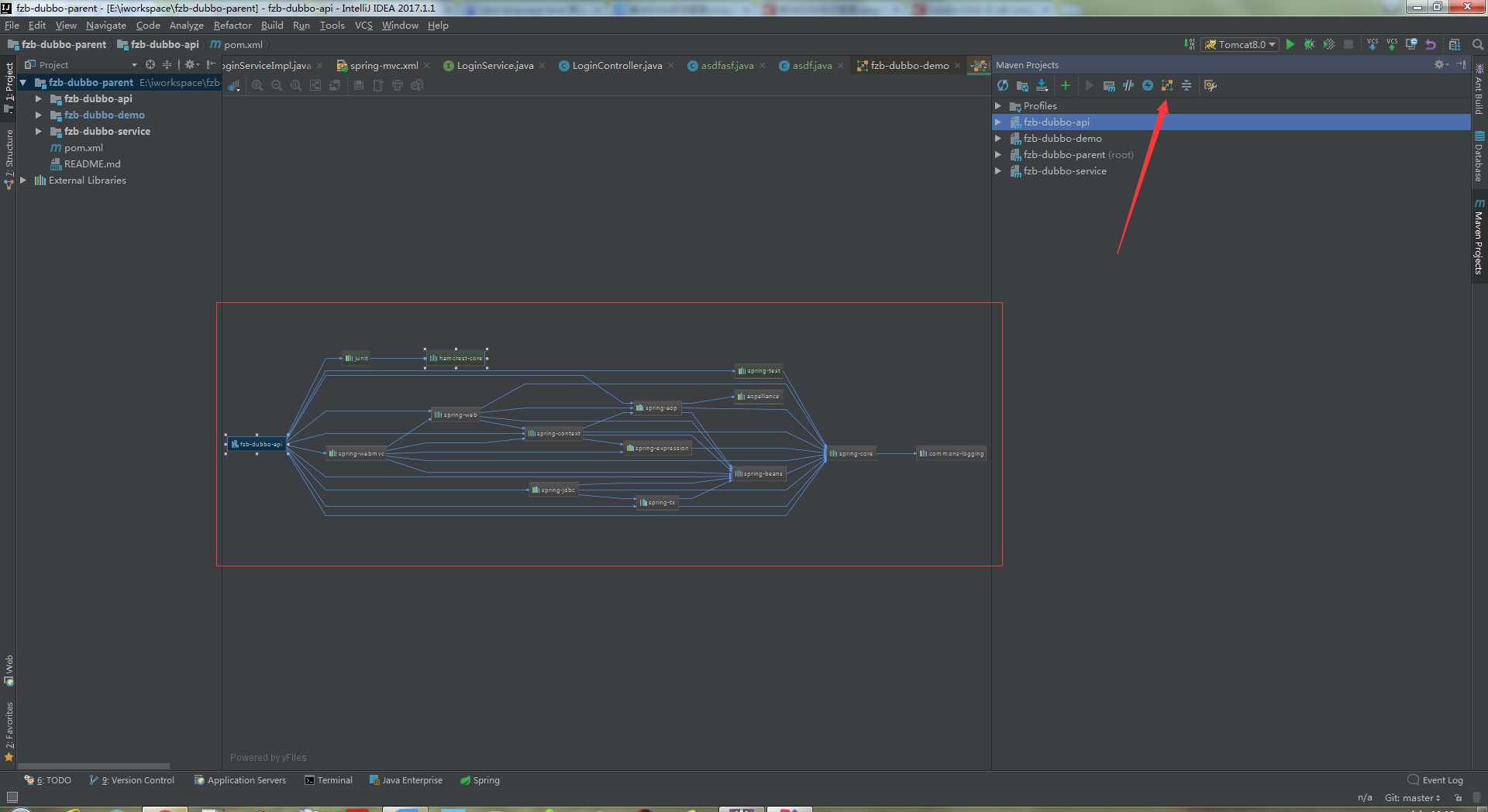Click Execute Maven Goal icon
This screenshot has height=812, width=1488.
point(1109,85)
